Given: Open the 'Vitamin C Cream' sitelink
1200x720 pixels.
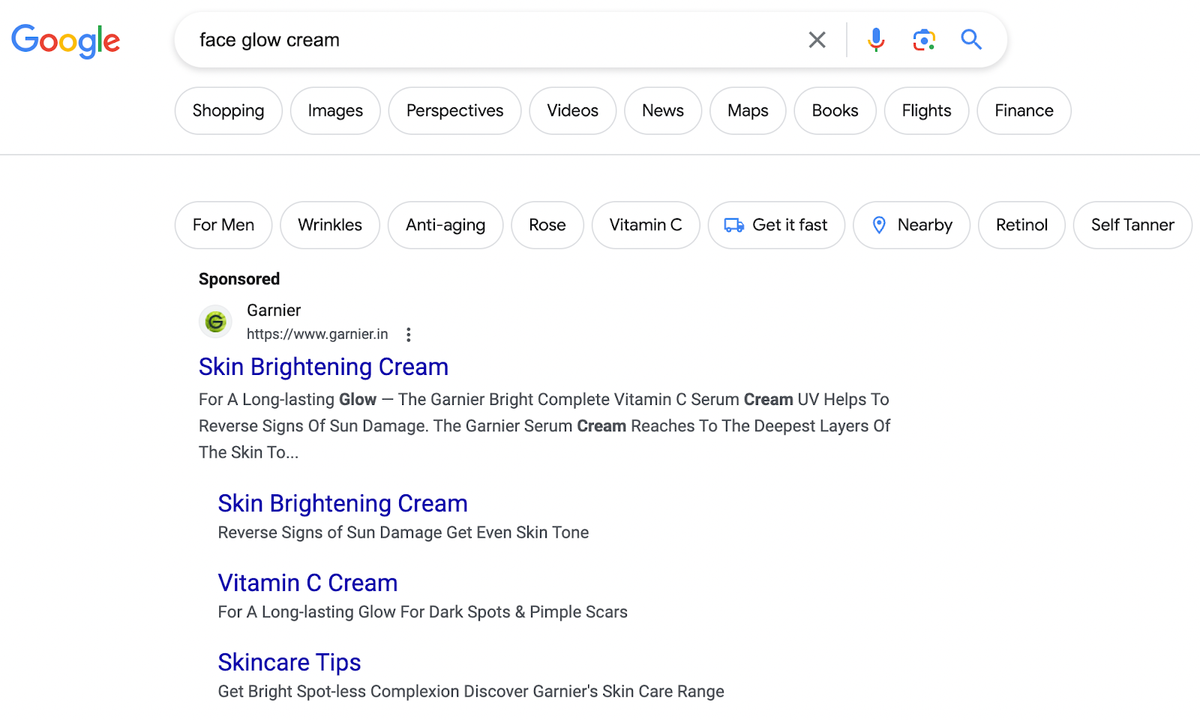Looking at the screenshot, I should [308, 583].
